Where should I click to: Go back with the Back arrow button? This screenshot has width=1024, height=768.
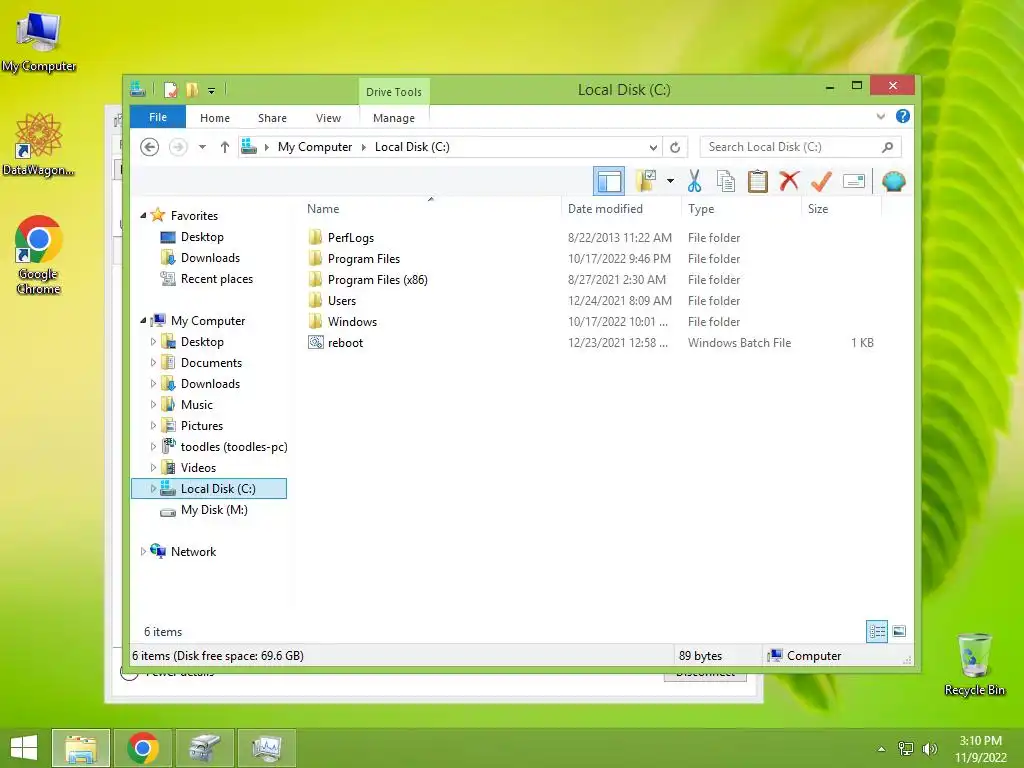150,147
